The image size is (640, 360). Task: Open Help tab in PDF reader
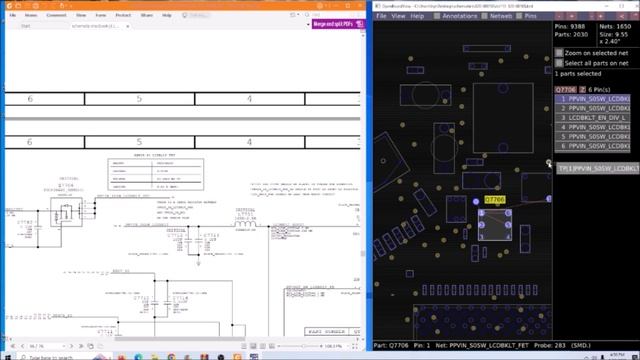tap(167, 15)
